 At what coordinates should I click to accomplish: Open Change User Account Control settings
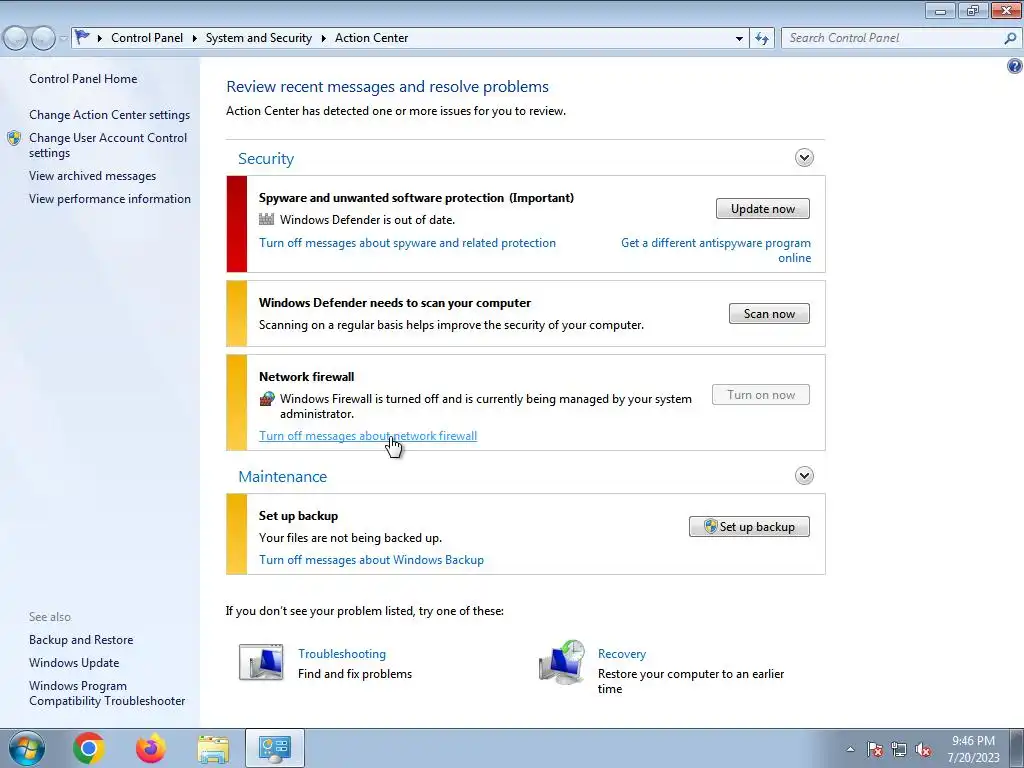[x=108, y=145]
